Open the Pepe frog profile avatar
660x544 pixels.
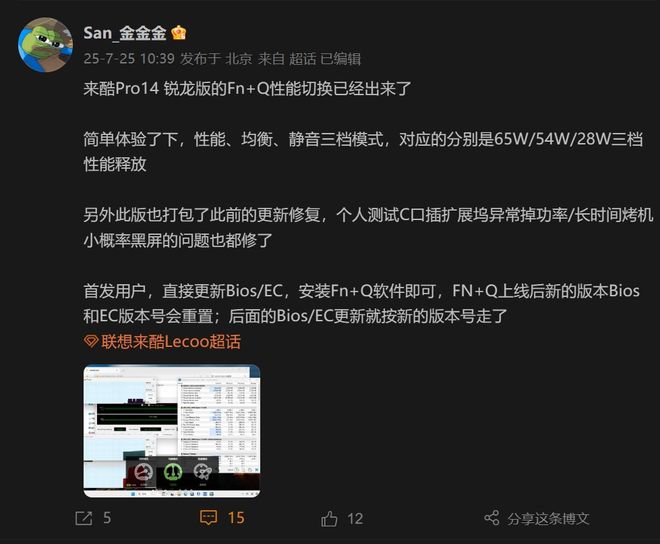45,45
